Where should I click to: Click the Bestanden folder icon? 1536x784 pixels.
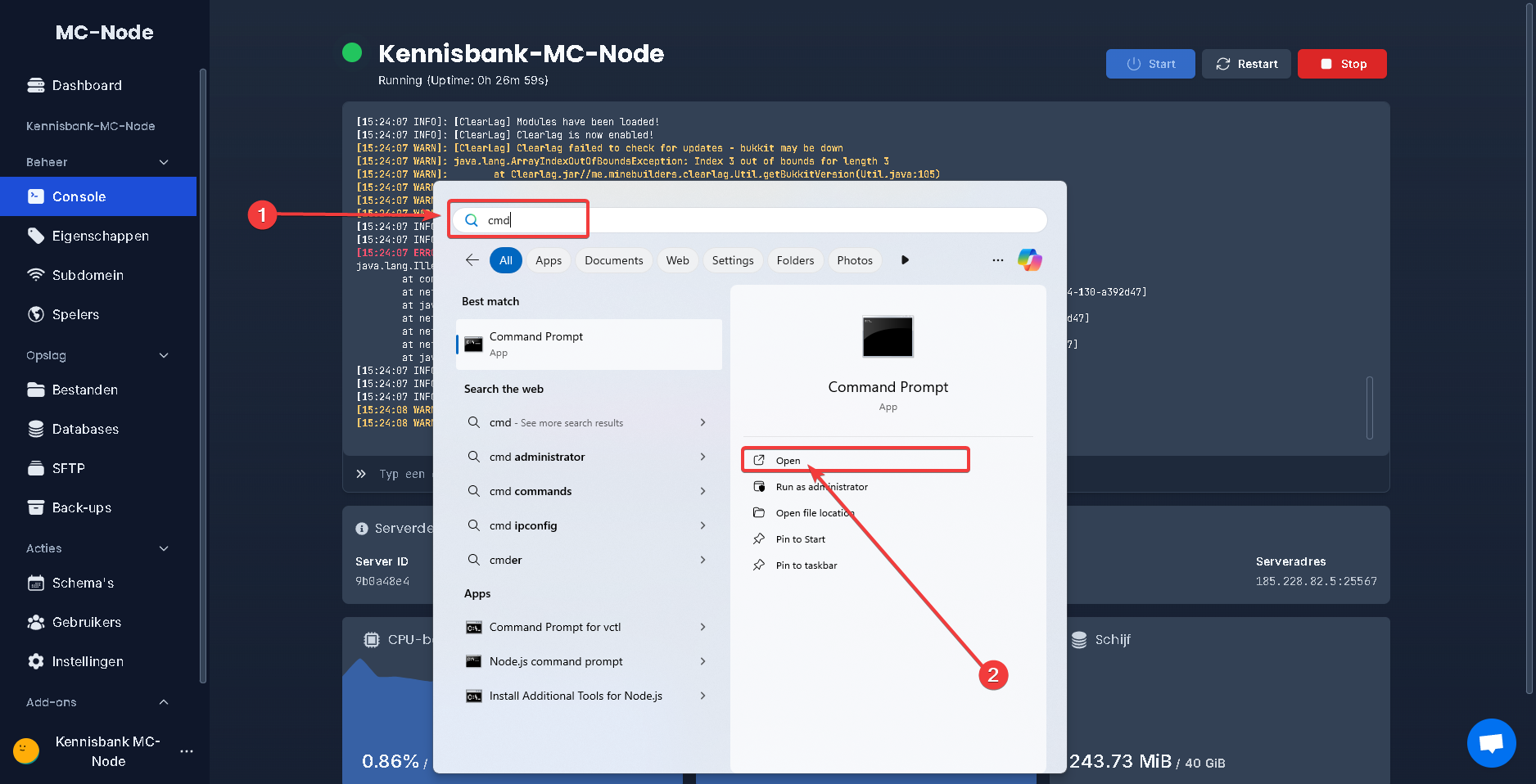click(36, 390)
